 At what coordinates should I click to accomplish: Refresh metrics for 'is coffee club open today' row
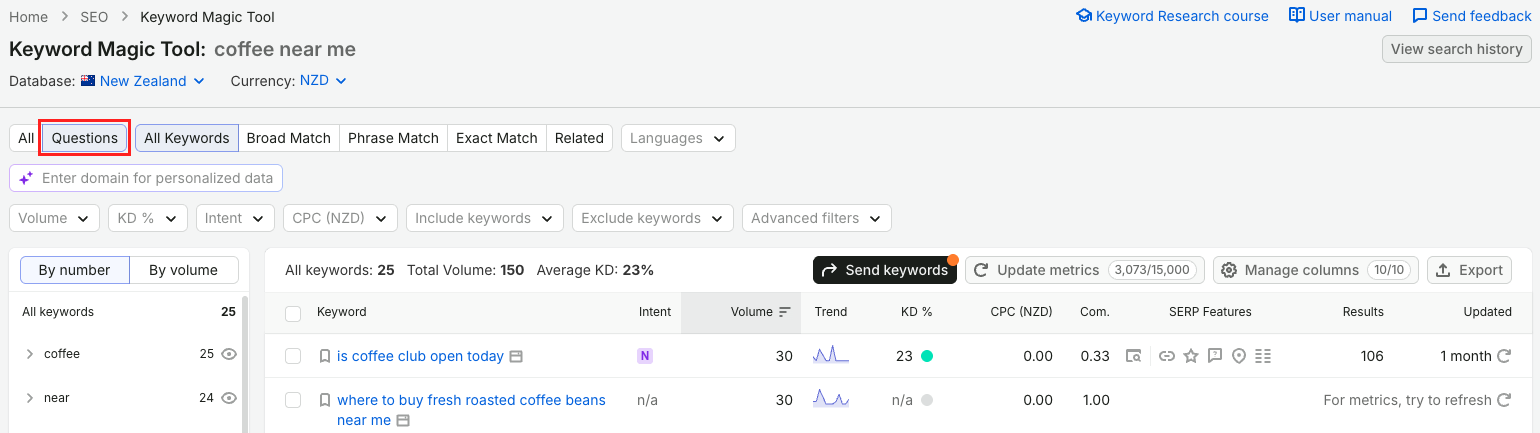1503,356
